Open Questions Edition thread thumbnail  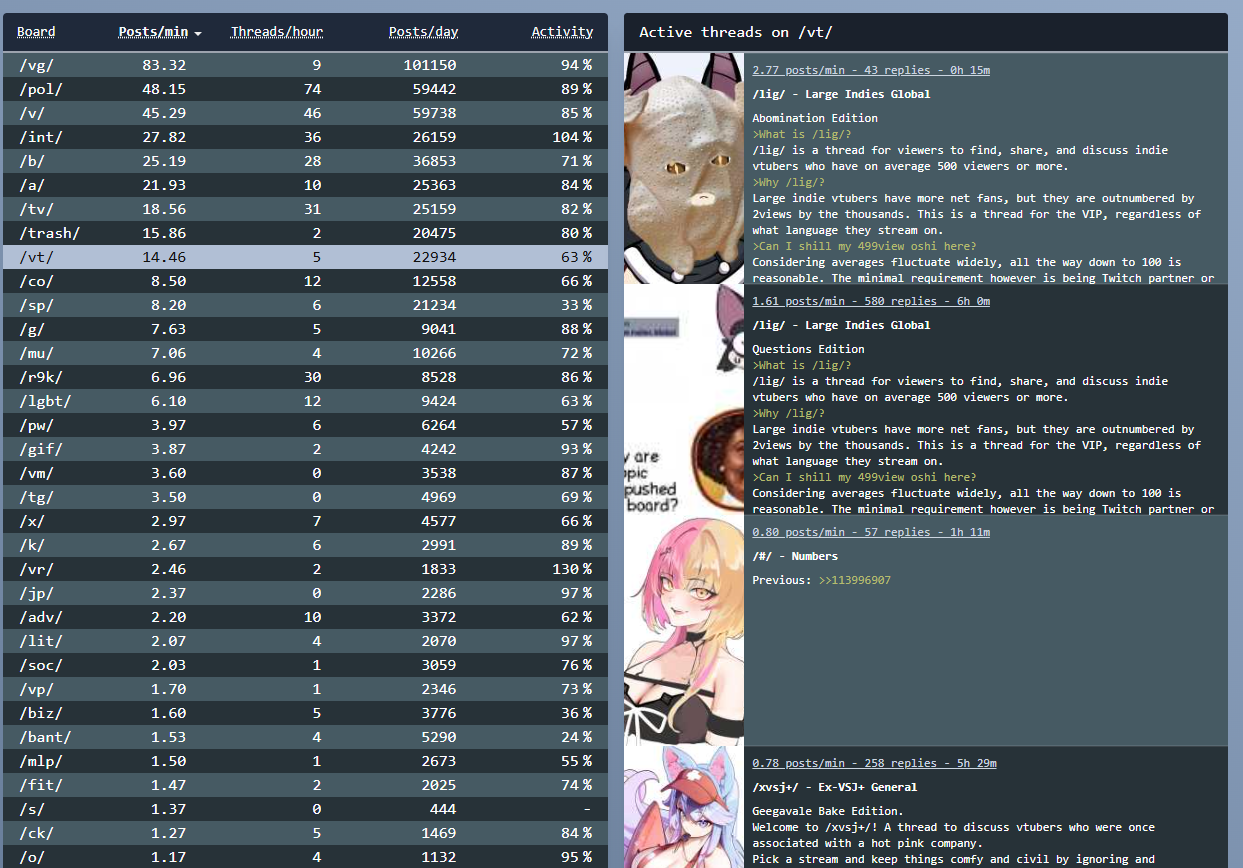(684, 399)
